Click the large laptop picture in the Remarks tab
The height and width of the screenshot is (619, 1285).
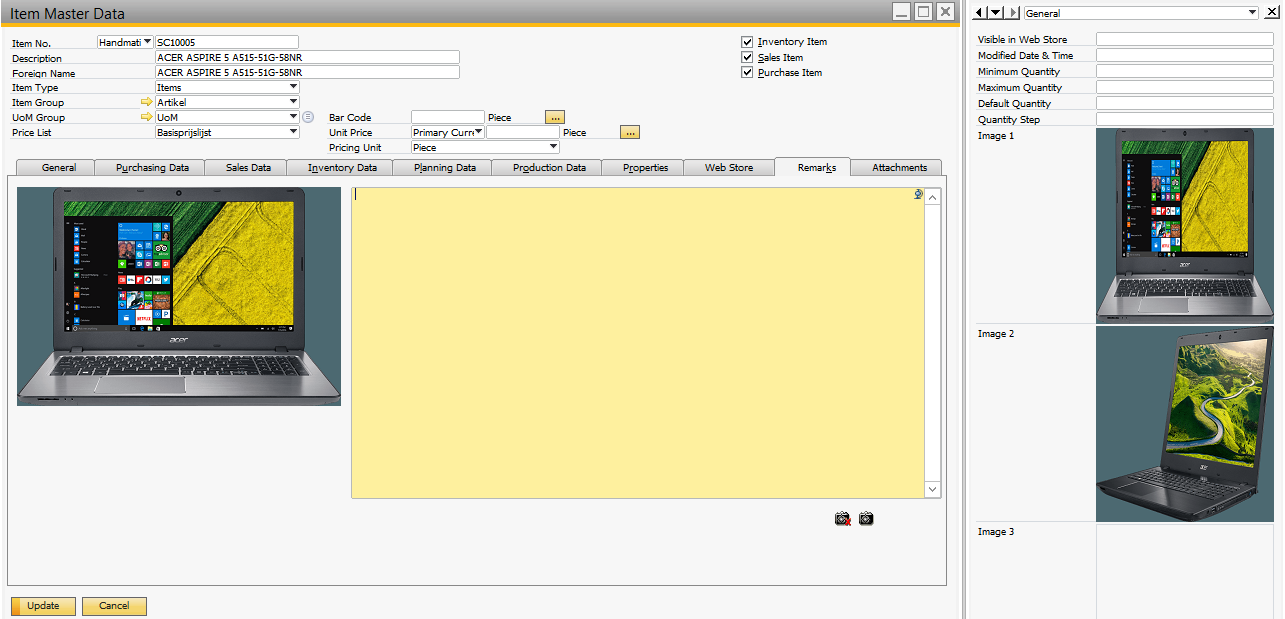[x=179, y=296]
